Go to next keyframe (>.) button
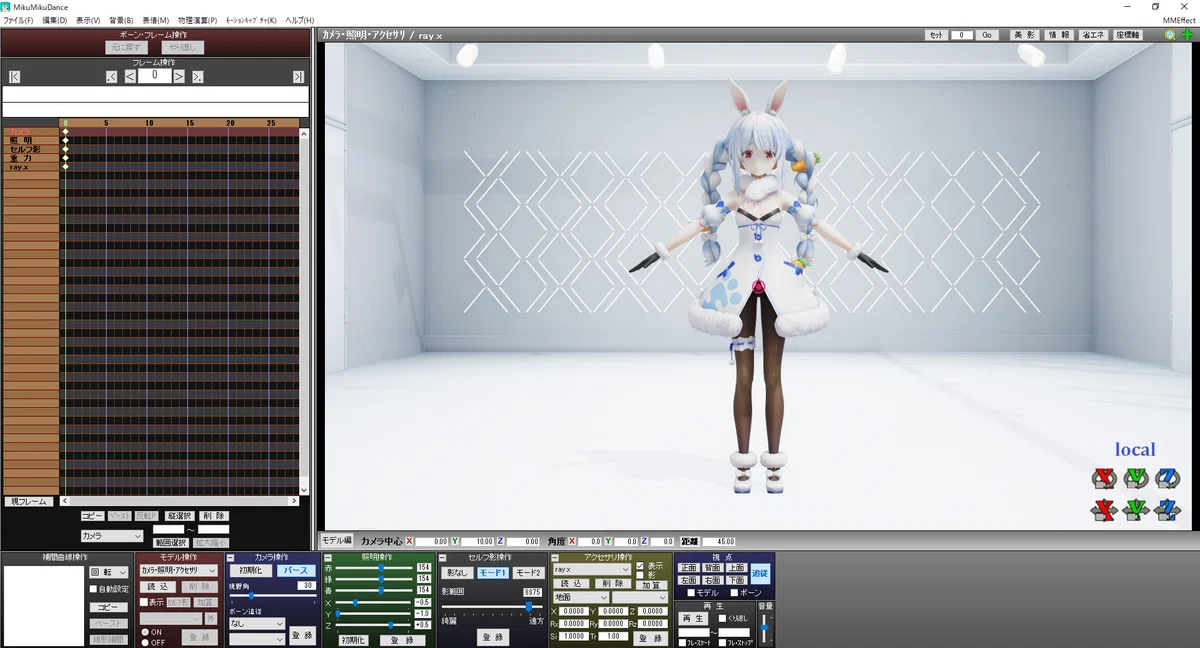The height and width of the screenshot is (648, 1200). pos(198,76)
